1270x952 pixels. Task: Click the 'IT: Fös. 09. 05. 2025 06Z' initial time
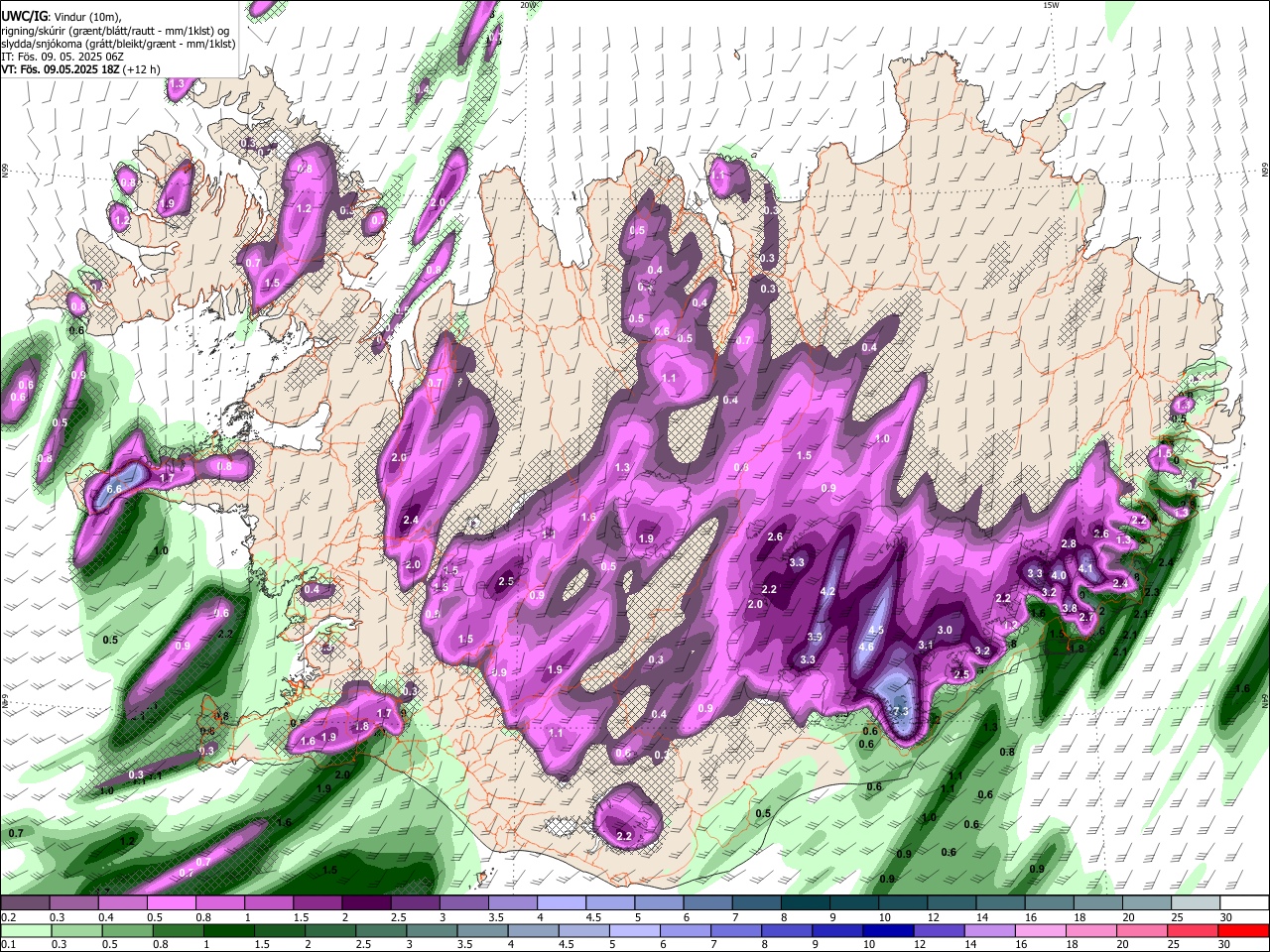(x=63, y=57)
